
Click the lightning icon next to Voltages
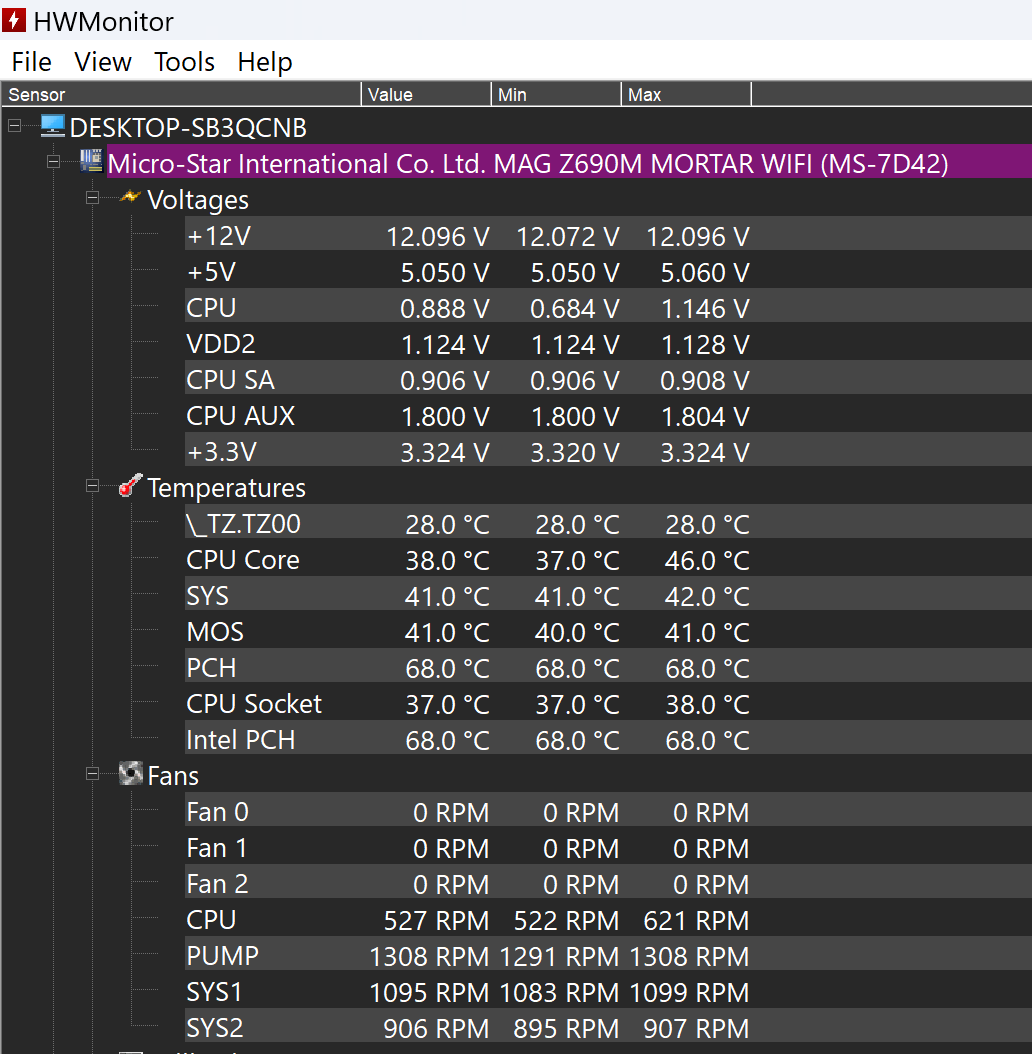pos(130,198)
